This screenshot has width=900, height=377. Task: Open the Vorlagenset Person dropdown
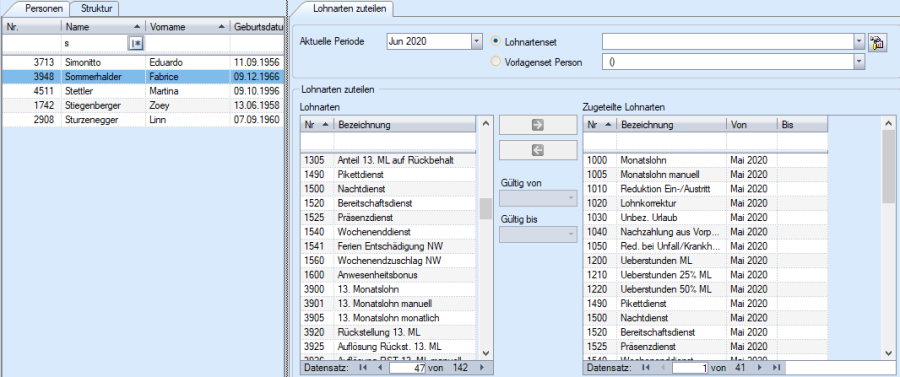click(859, 62)
